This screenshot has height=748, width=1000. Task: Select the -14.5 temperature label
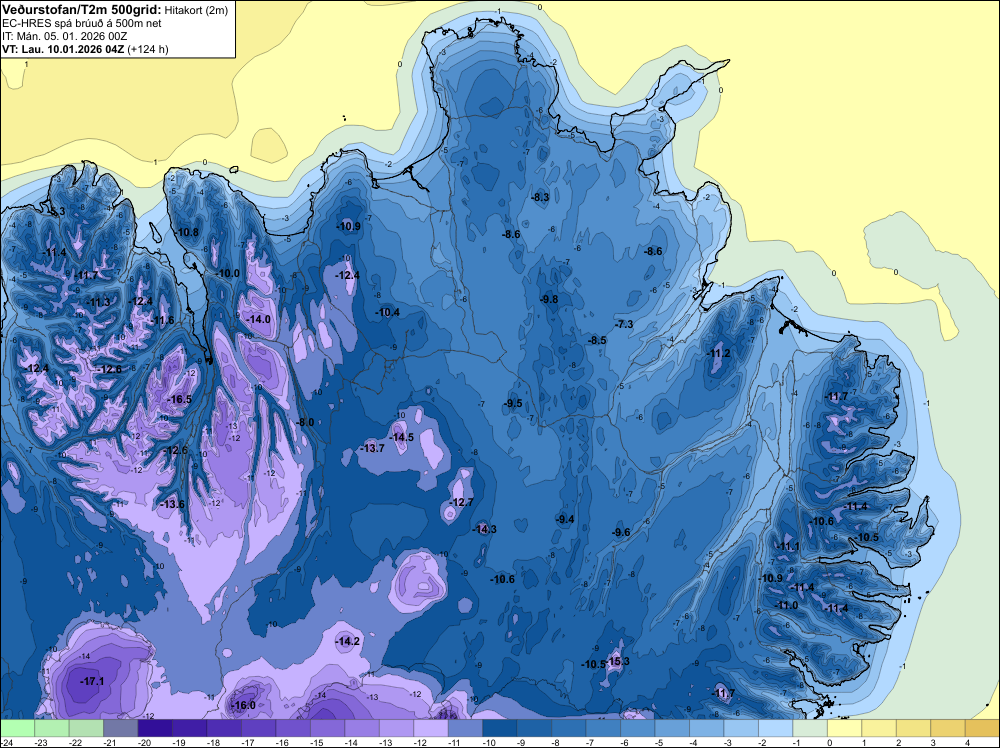402,437
